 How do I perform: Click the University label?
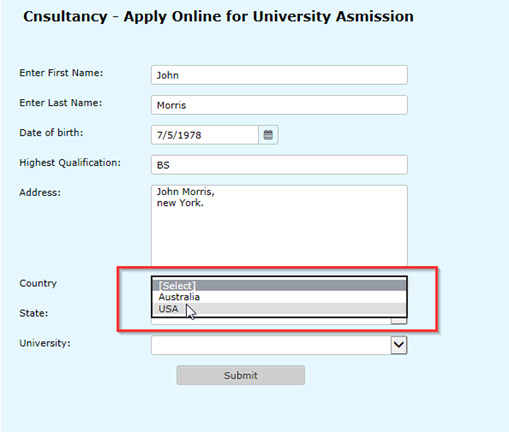point(45,343)
